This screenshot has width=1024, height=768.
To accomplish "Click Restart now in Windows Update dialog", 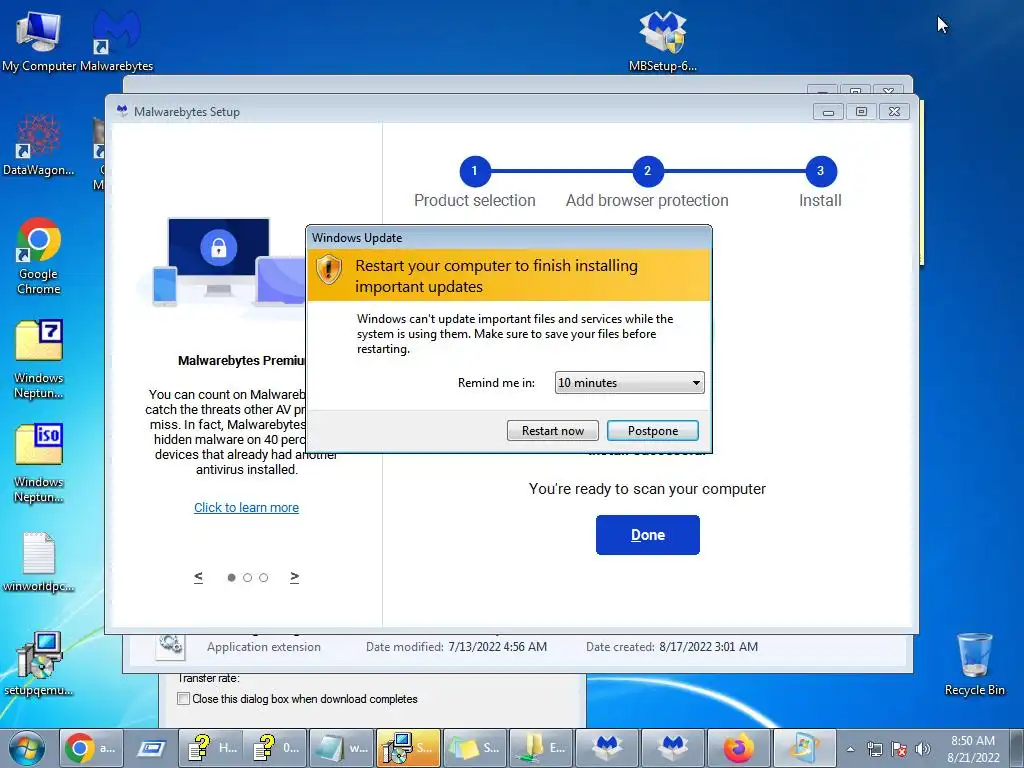I will pos(552,430).
